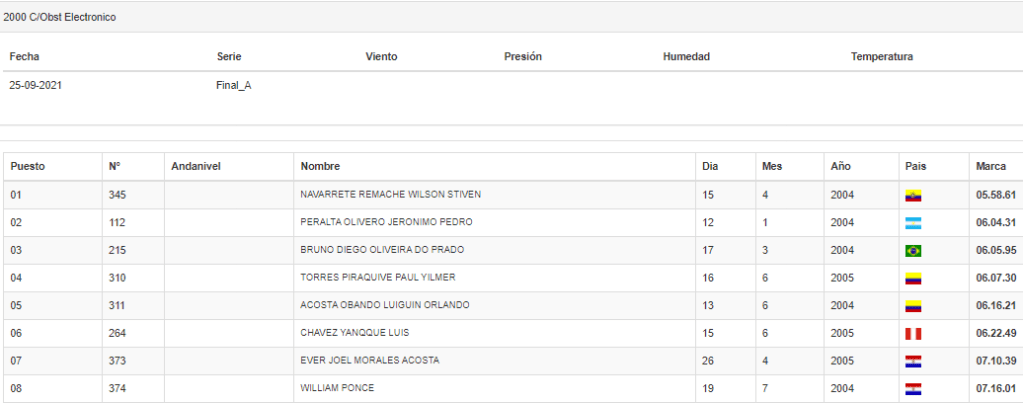
Task: Click the Paraguay flag for Ever Joel Morales
Action: tap(912, 361)
